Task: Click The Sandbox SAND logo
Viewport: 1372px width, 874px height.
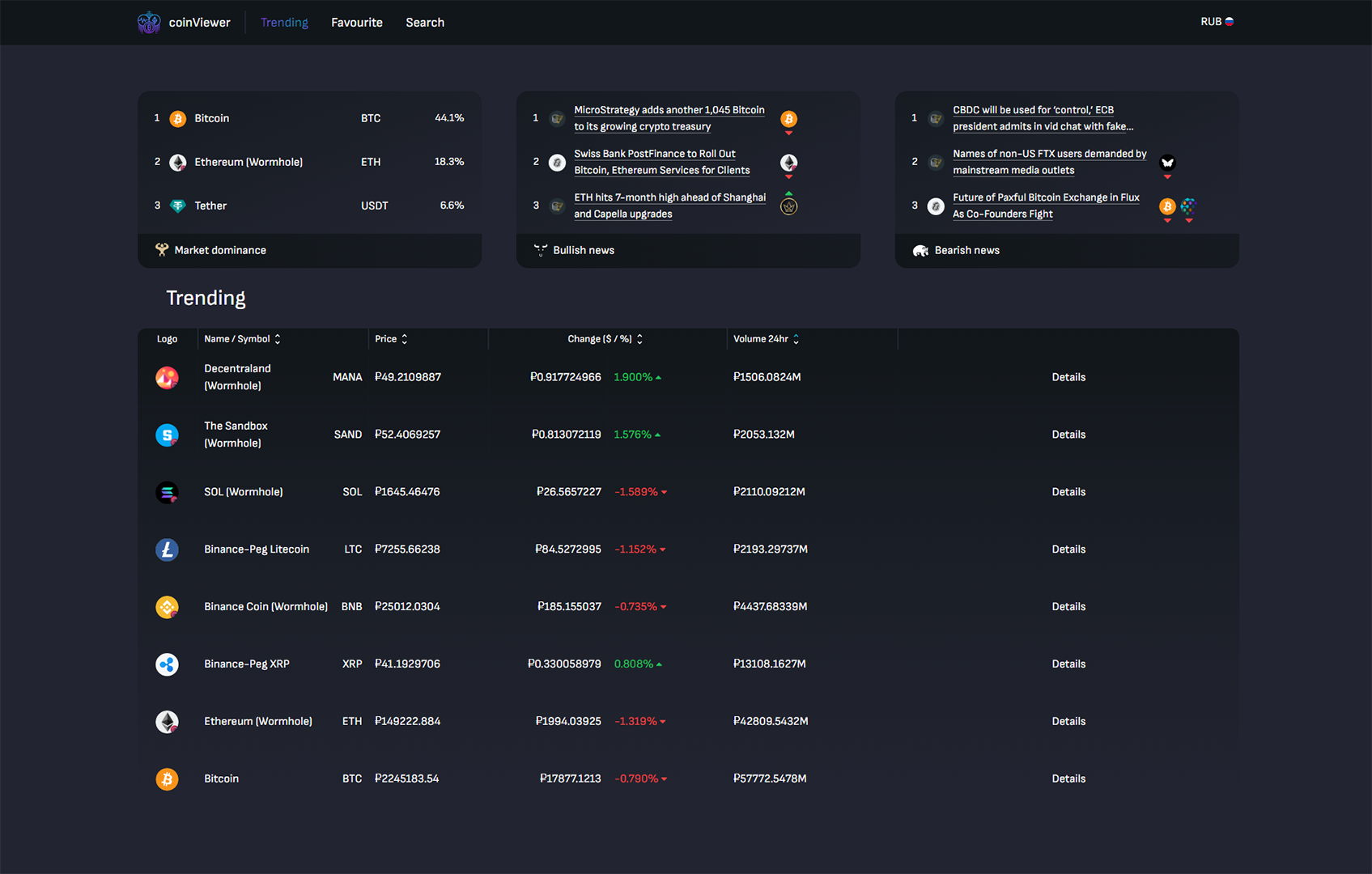Action: (168, 435)
